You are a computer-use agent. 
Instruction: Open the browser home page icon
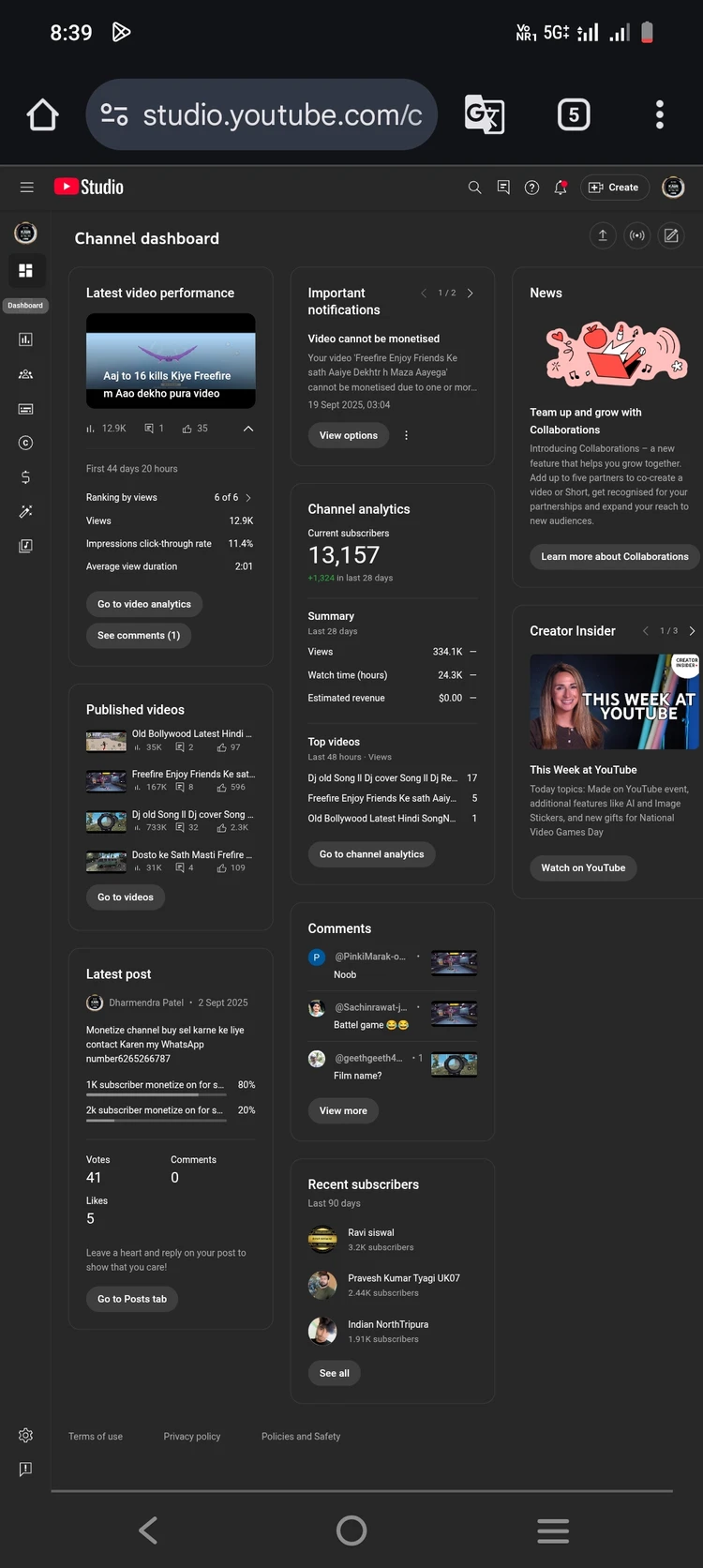(42, 114)
